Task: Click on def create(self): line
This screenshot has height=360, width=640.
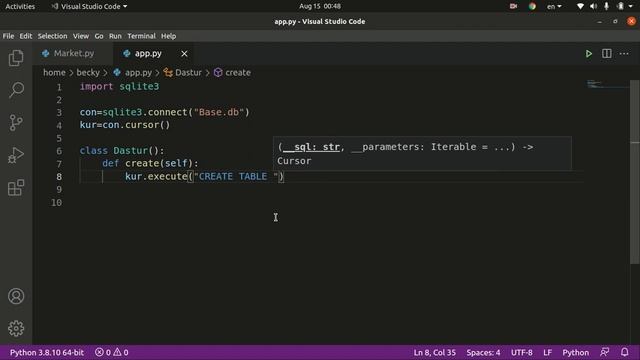Action: [150, 163]
